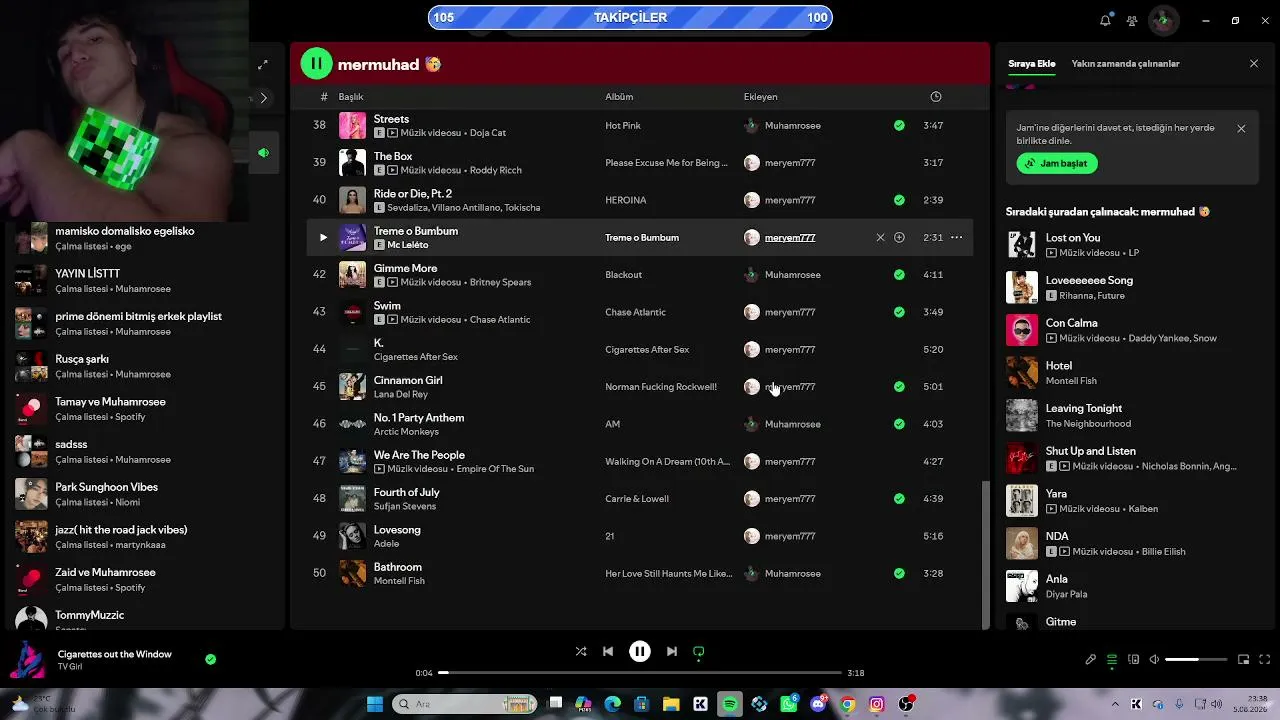Select Lost on You in the queue
Image resolution: width=1280 pixels, height=720 pixels.
1073,238
